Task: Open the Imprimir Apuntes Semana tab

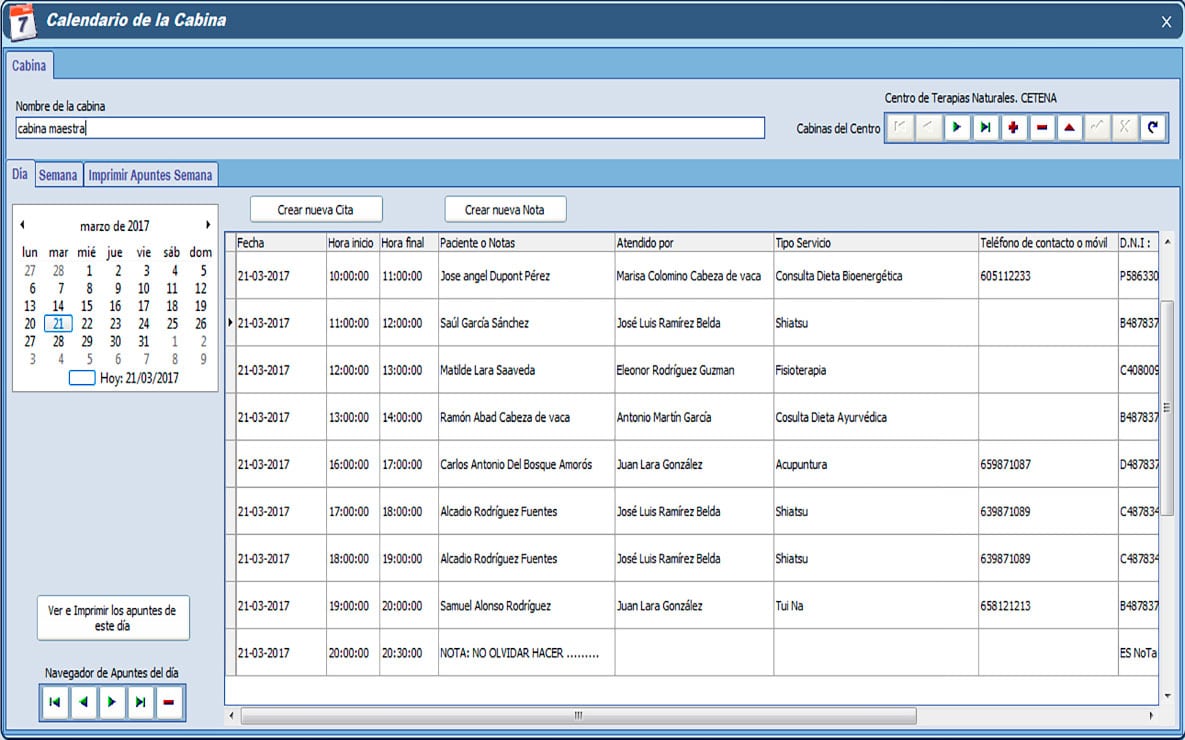Action: [150, 175]
